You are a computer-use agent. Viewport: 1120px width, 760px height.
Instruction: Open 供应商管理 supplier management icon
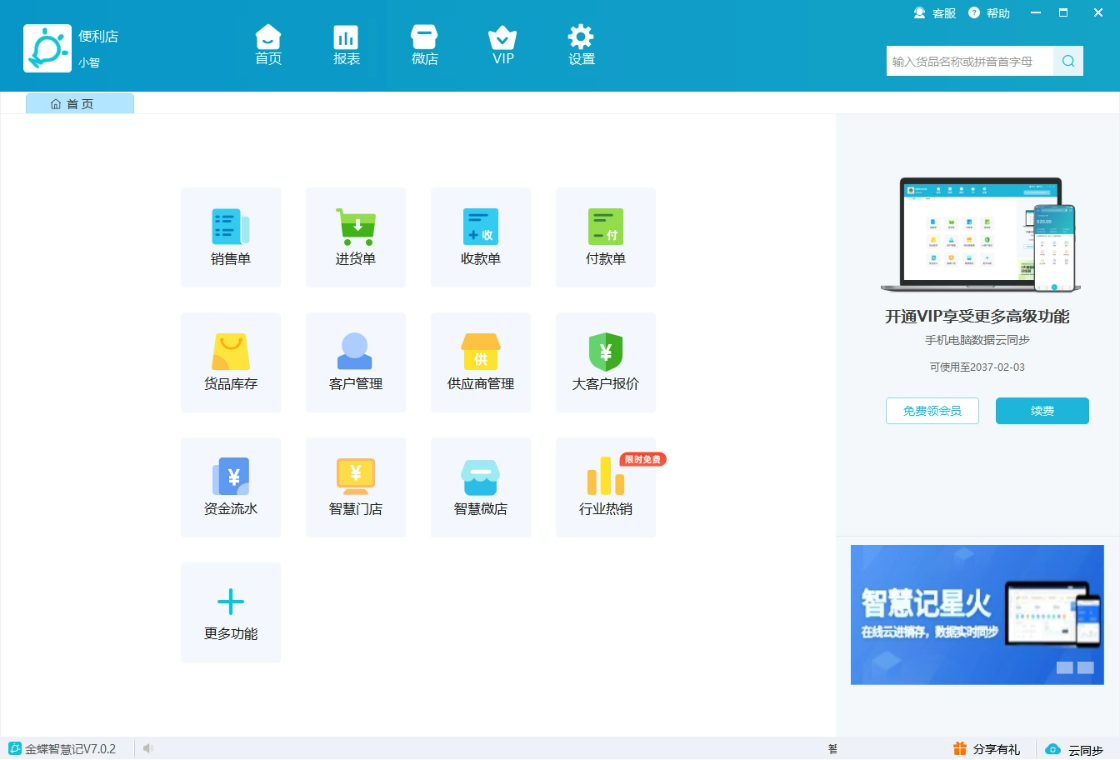[481, 353]
